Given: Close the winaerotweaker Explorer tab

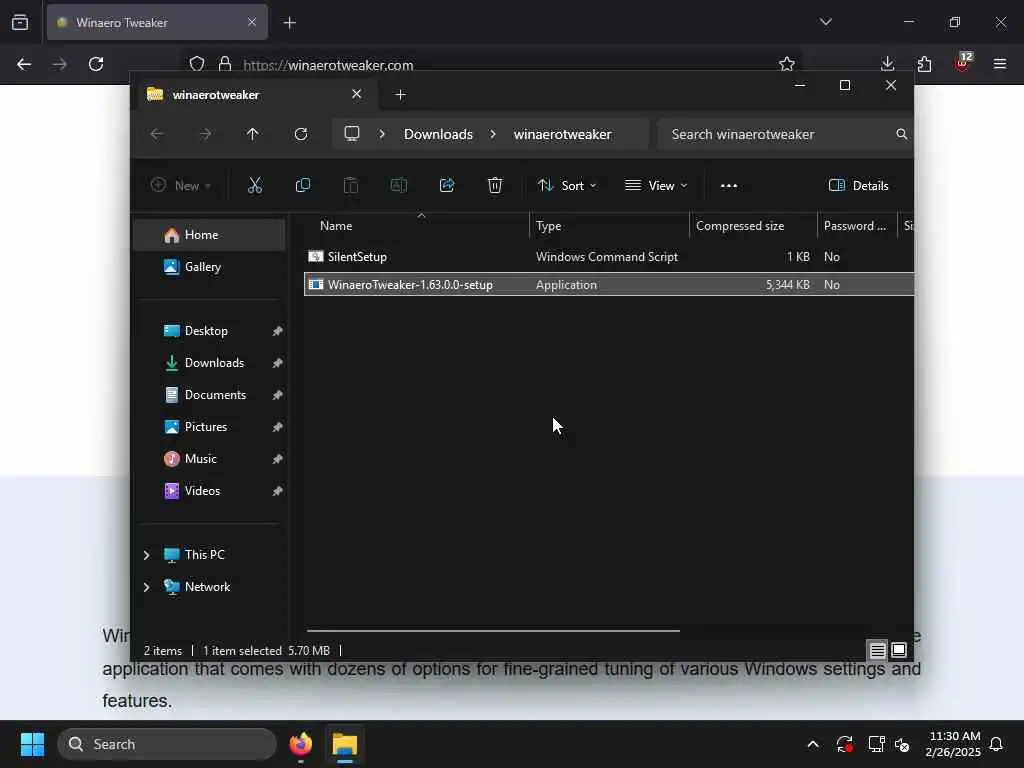Looking at the screenshot, I should point(357,94).
